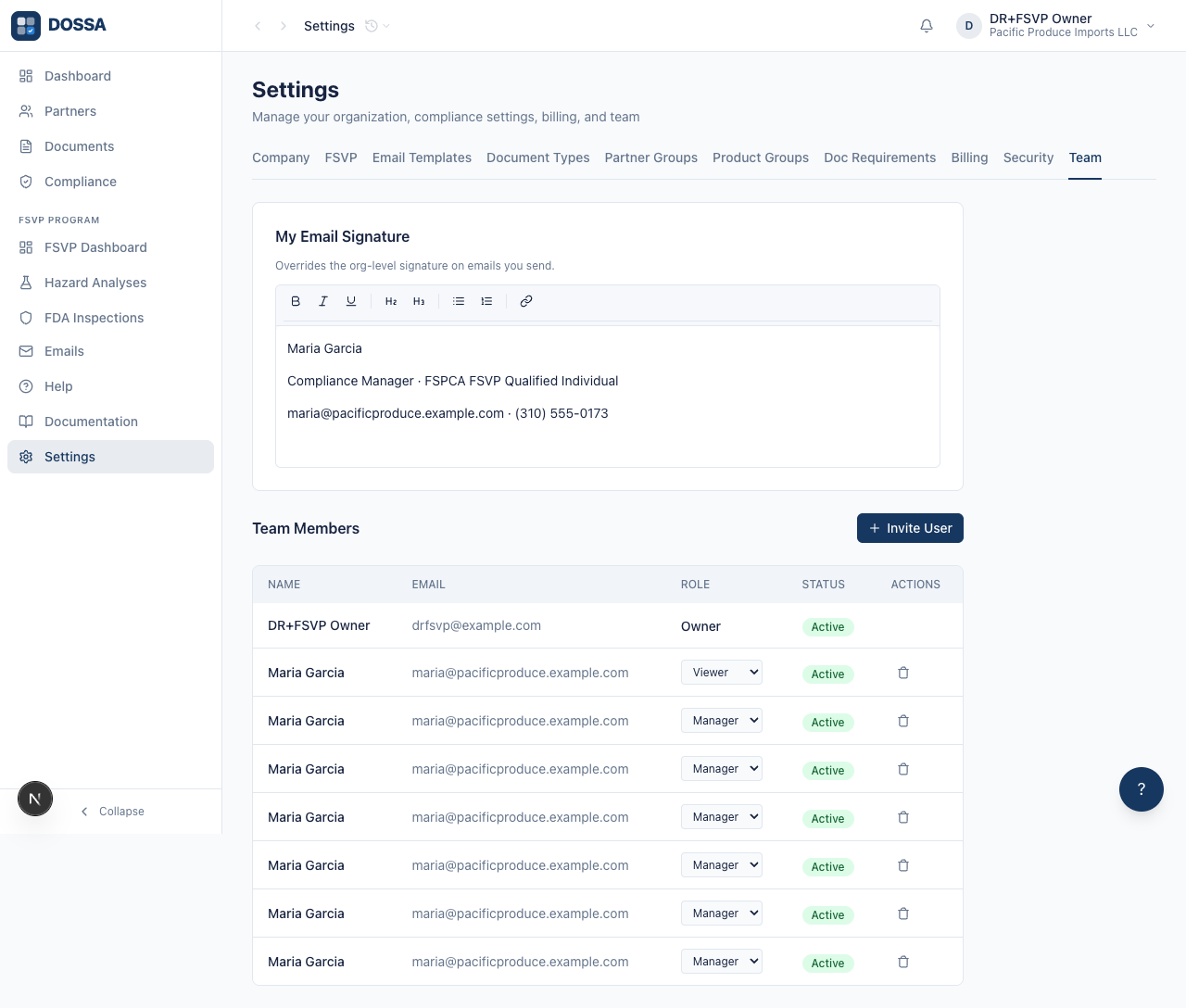
Task: Add a link using the link icon
Action: click(526, 301)
